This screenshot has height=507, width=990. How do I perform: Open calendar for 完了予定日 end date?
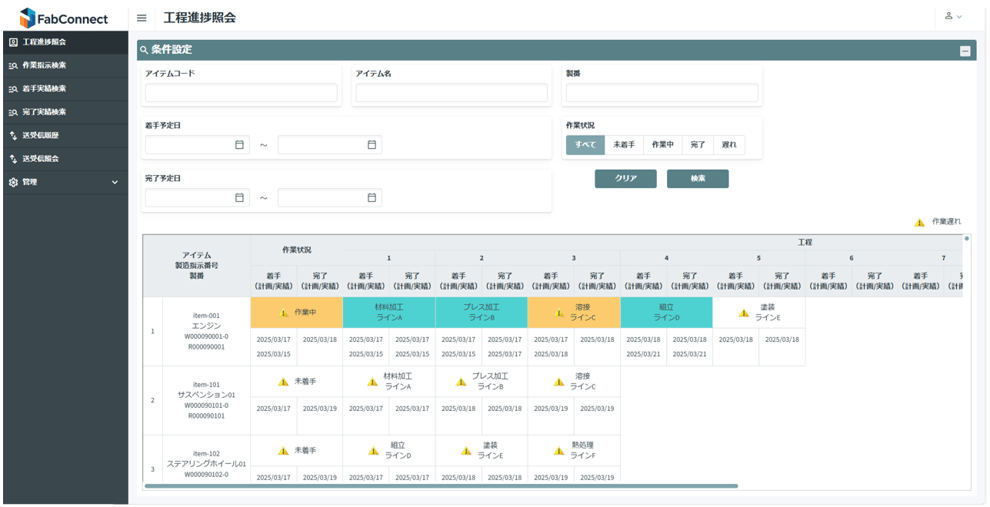coord(372,198)
